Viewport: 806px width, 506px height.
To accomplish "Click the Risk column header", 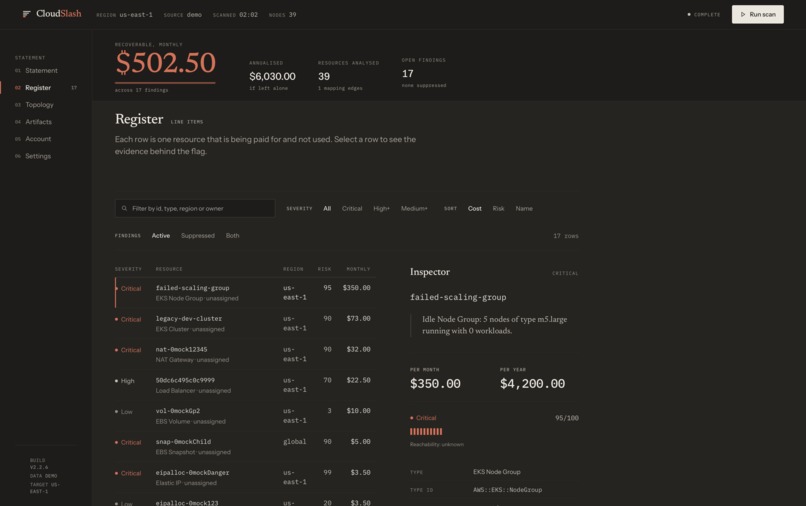I will coord(324,269).
